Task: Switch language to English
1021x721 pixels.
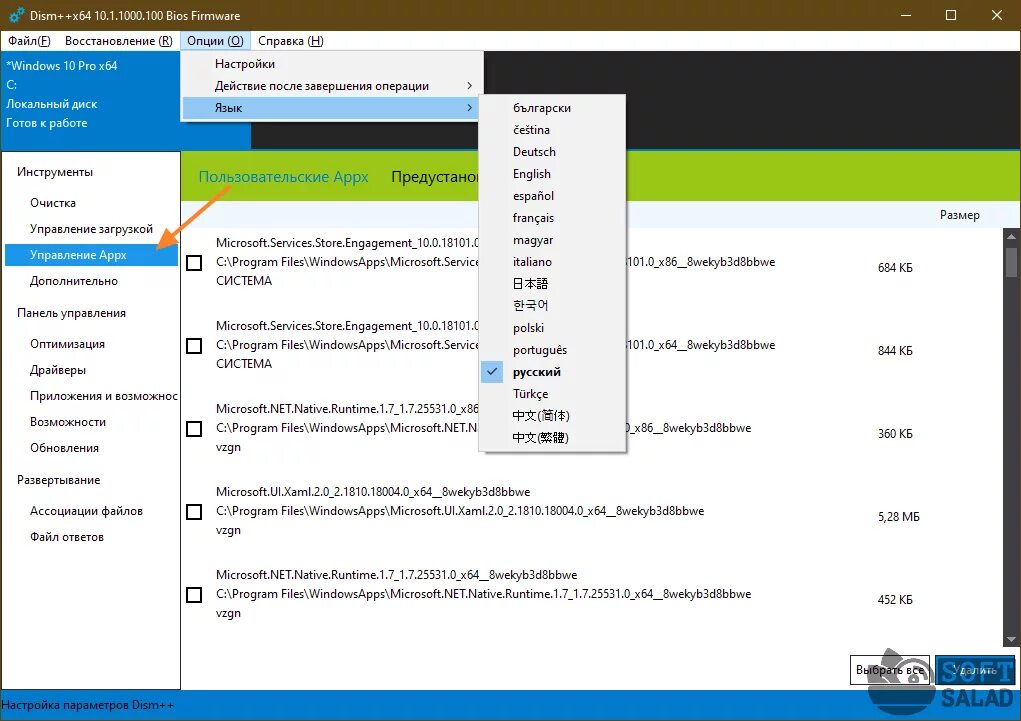Action: click(x=552, y=174)
